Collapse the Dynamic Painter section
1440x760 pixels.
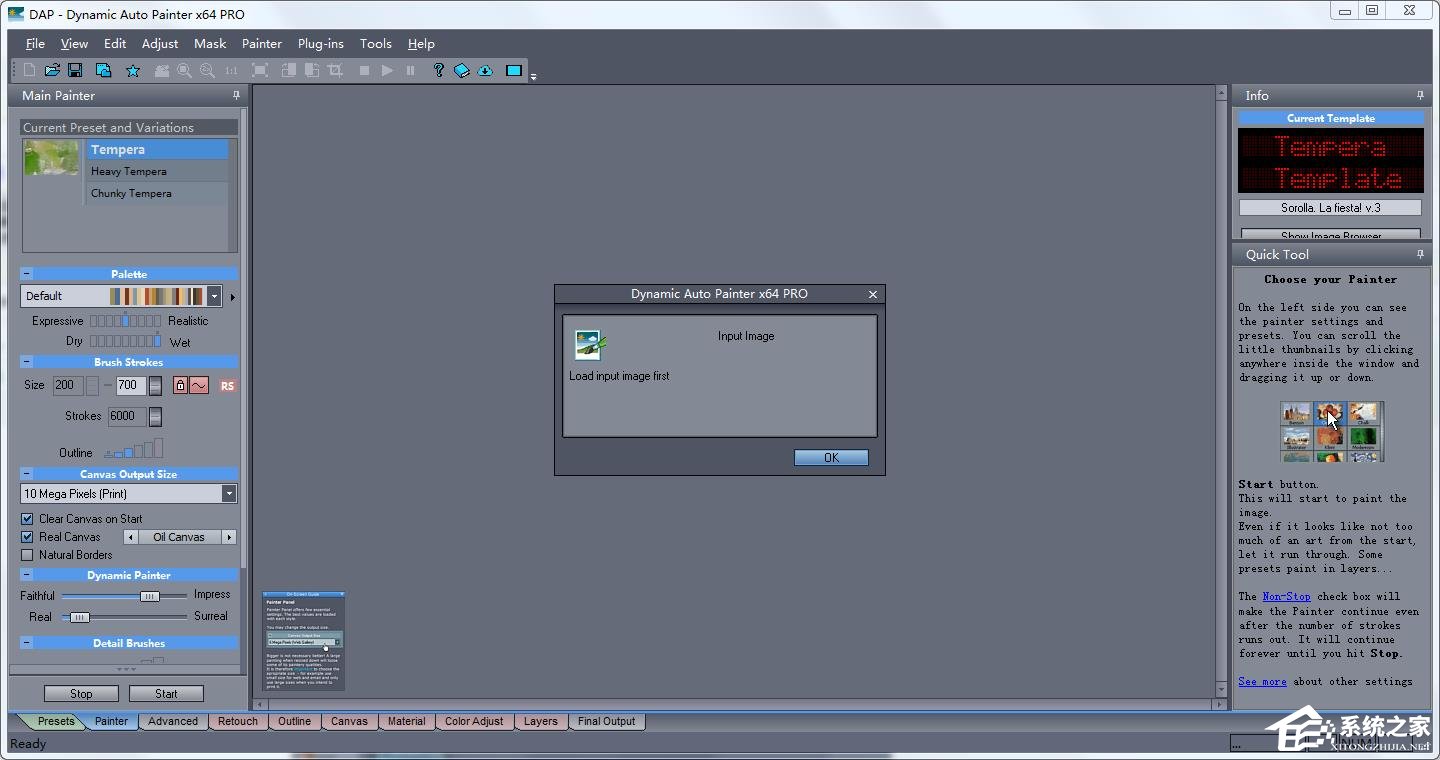[27, 575]
